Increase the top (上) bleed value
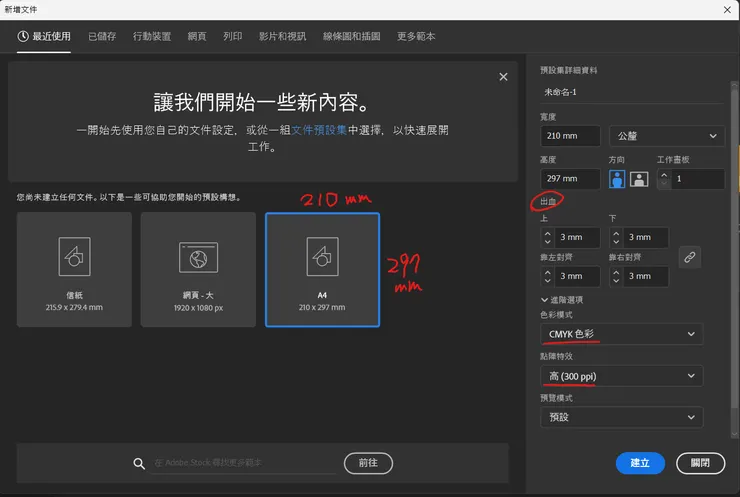Viewport: 740px width, 497px height. [x=547, y=233]
